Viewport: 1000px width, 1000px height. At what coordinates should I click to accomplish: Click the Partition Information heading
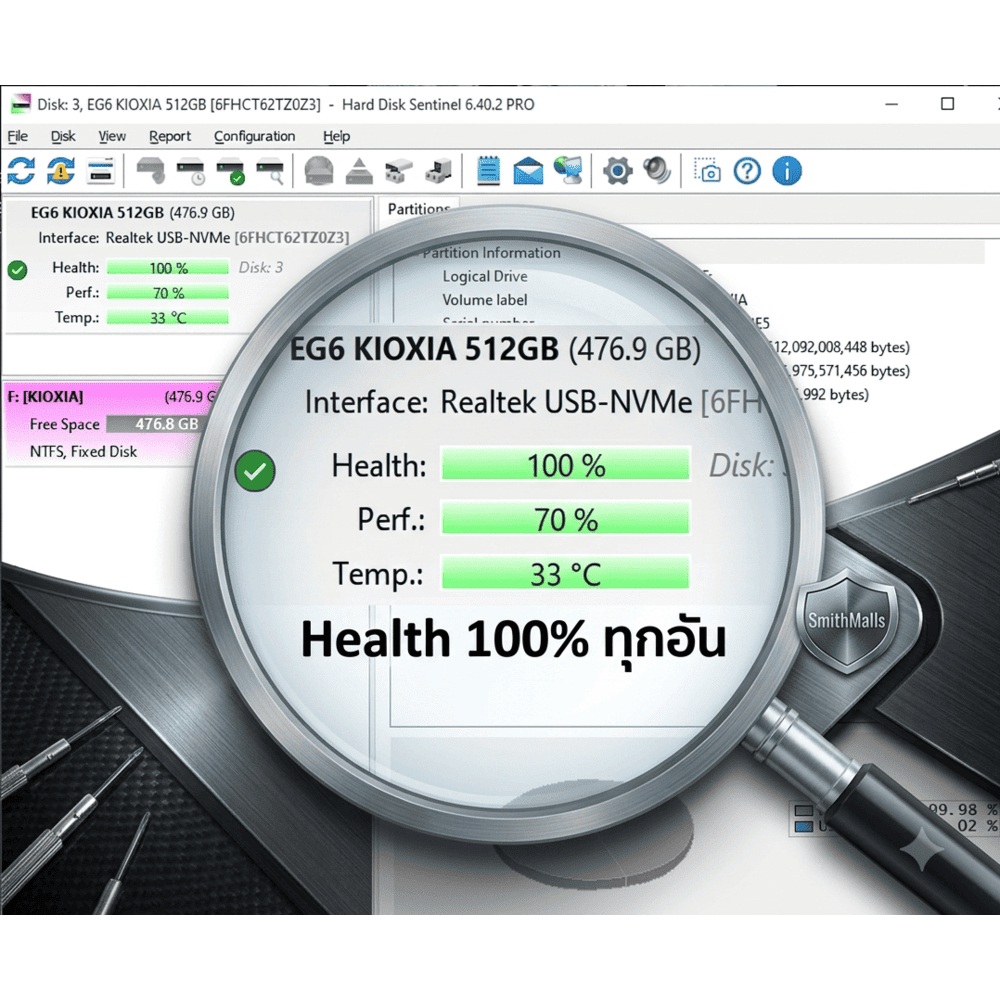point(491,253)
